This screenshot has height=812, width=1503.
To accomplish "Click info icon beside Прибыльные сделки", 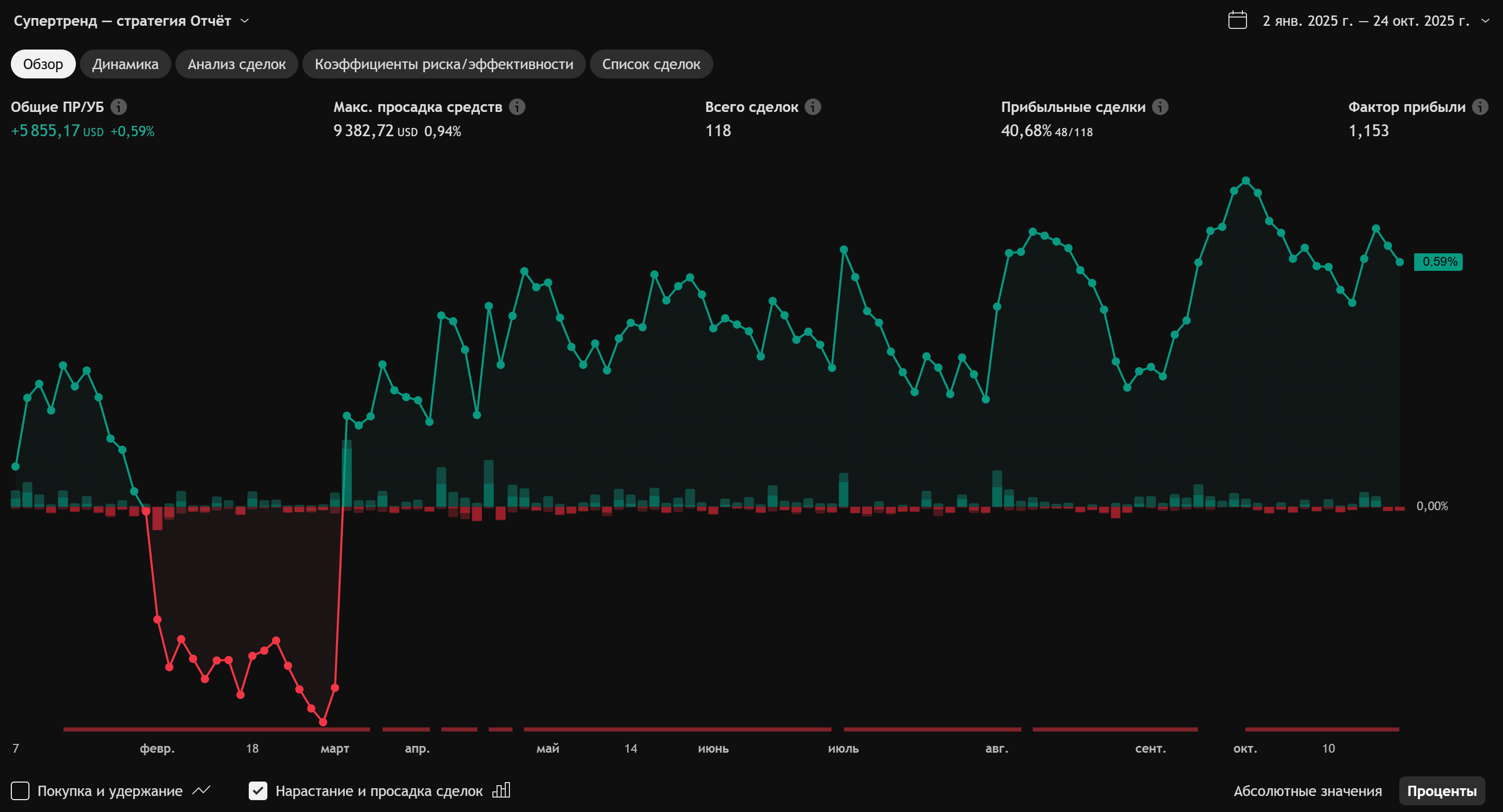I will [x=1160, y=107].
